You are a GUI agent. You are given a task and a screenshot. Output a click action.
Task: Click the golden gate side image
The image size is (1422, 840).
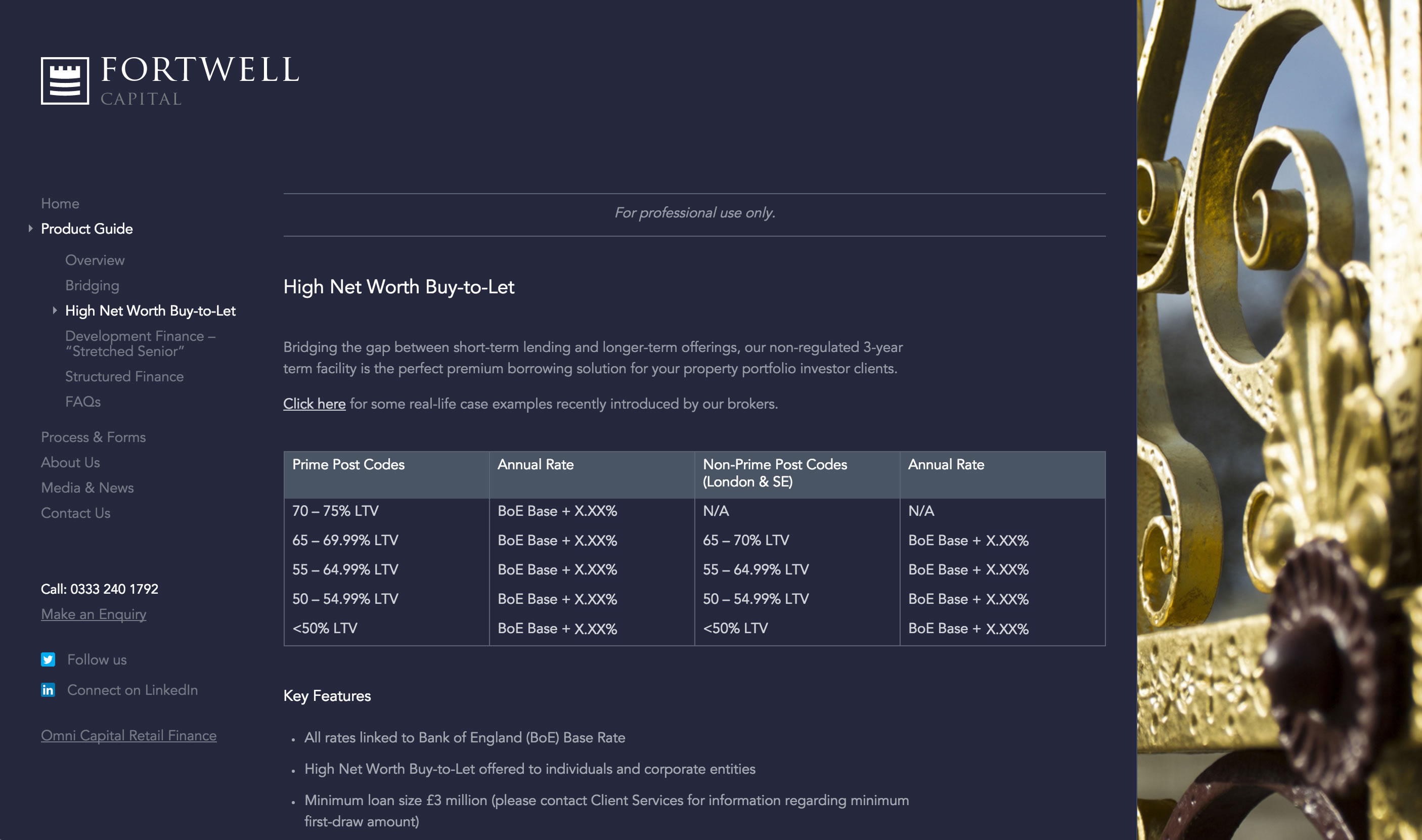point(1279,420)
